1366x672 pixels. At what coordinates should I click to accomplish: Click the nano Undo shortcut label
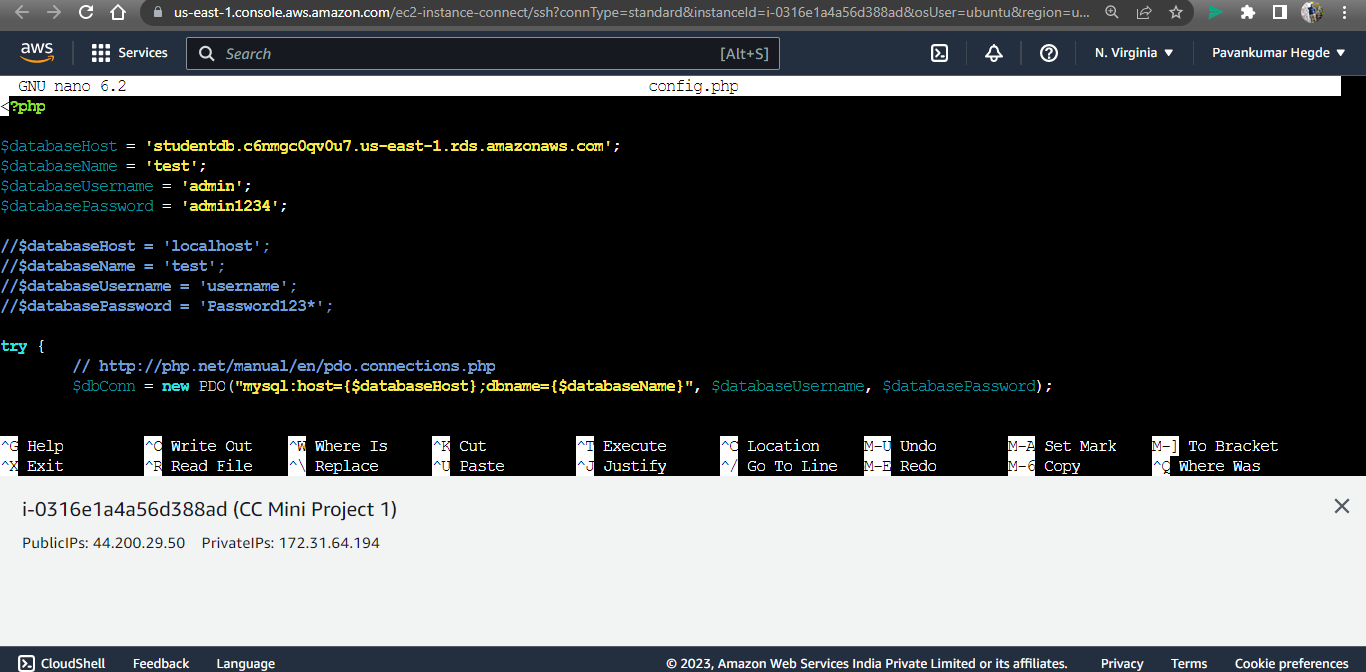918,446
